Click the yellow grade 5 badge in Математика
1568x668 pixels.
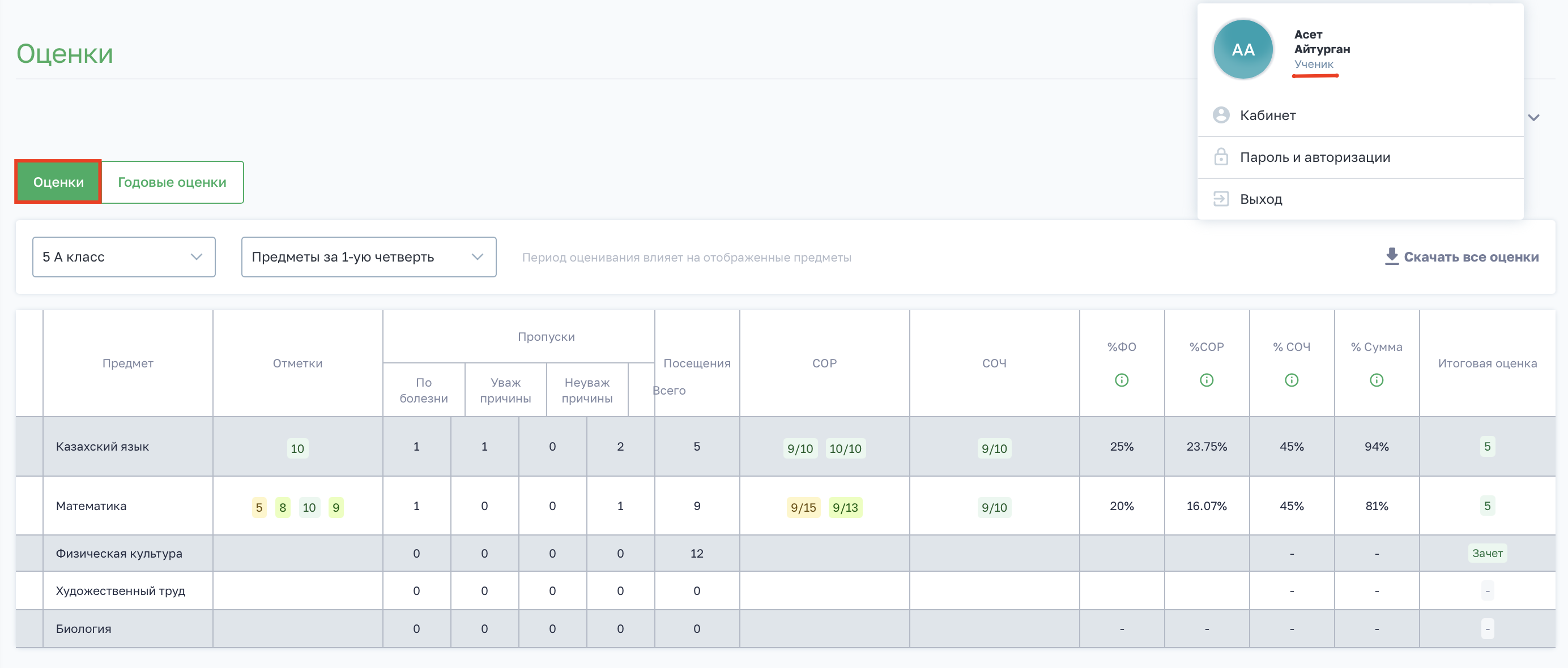point(259,507)
